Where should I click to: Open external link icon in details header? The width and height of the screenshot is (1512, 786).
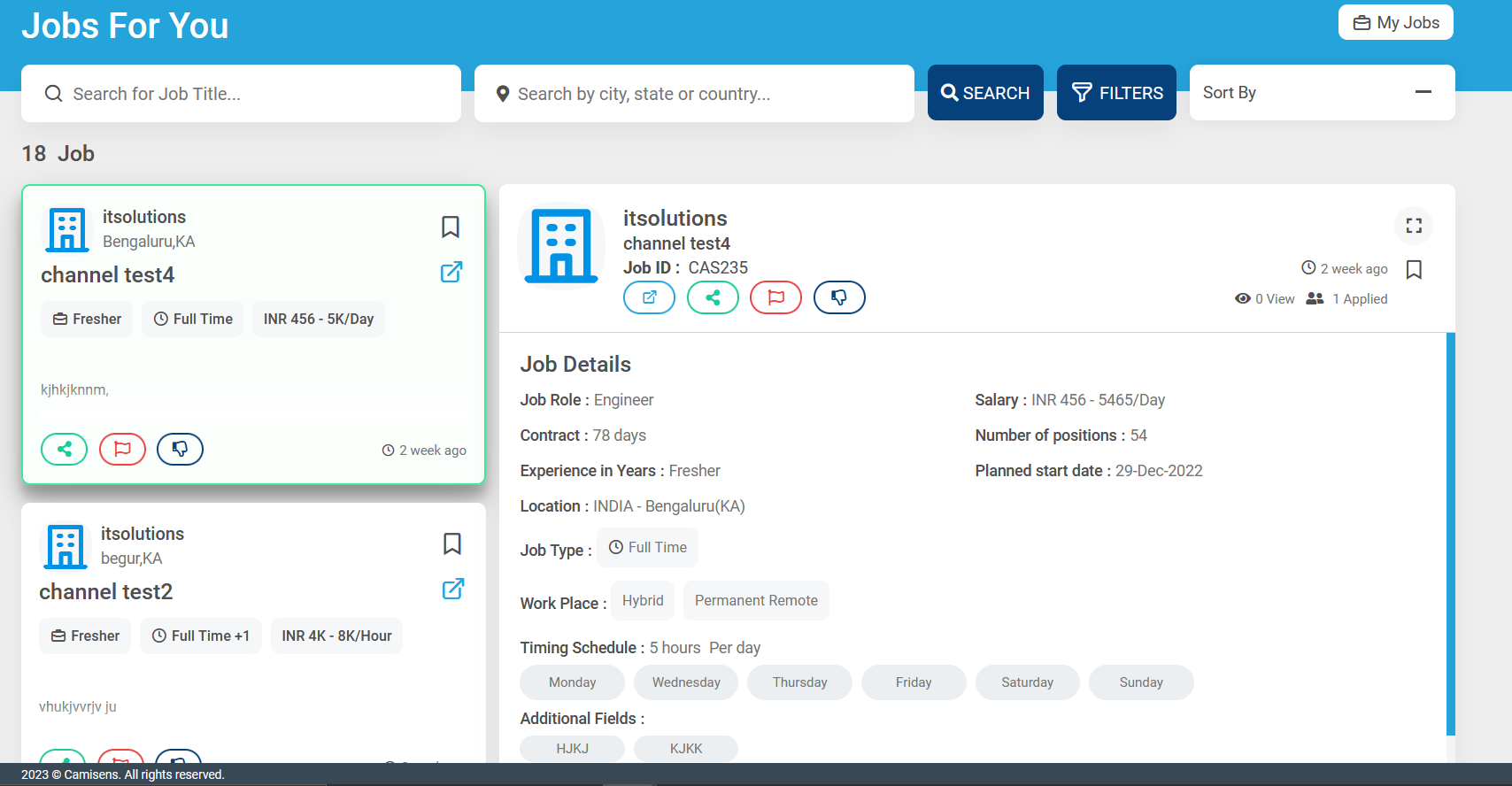pos(649,297)
